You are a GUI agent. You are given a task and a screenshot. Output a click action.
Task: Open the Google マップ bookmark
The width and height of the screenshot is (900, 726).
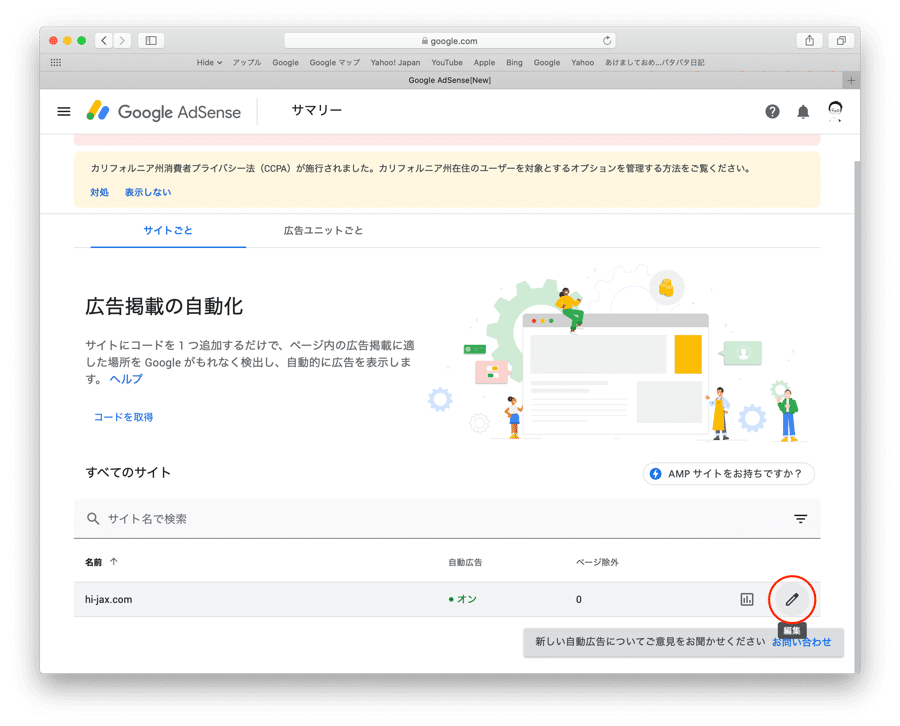[335, 63]
